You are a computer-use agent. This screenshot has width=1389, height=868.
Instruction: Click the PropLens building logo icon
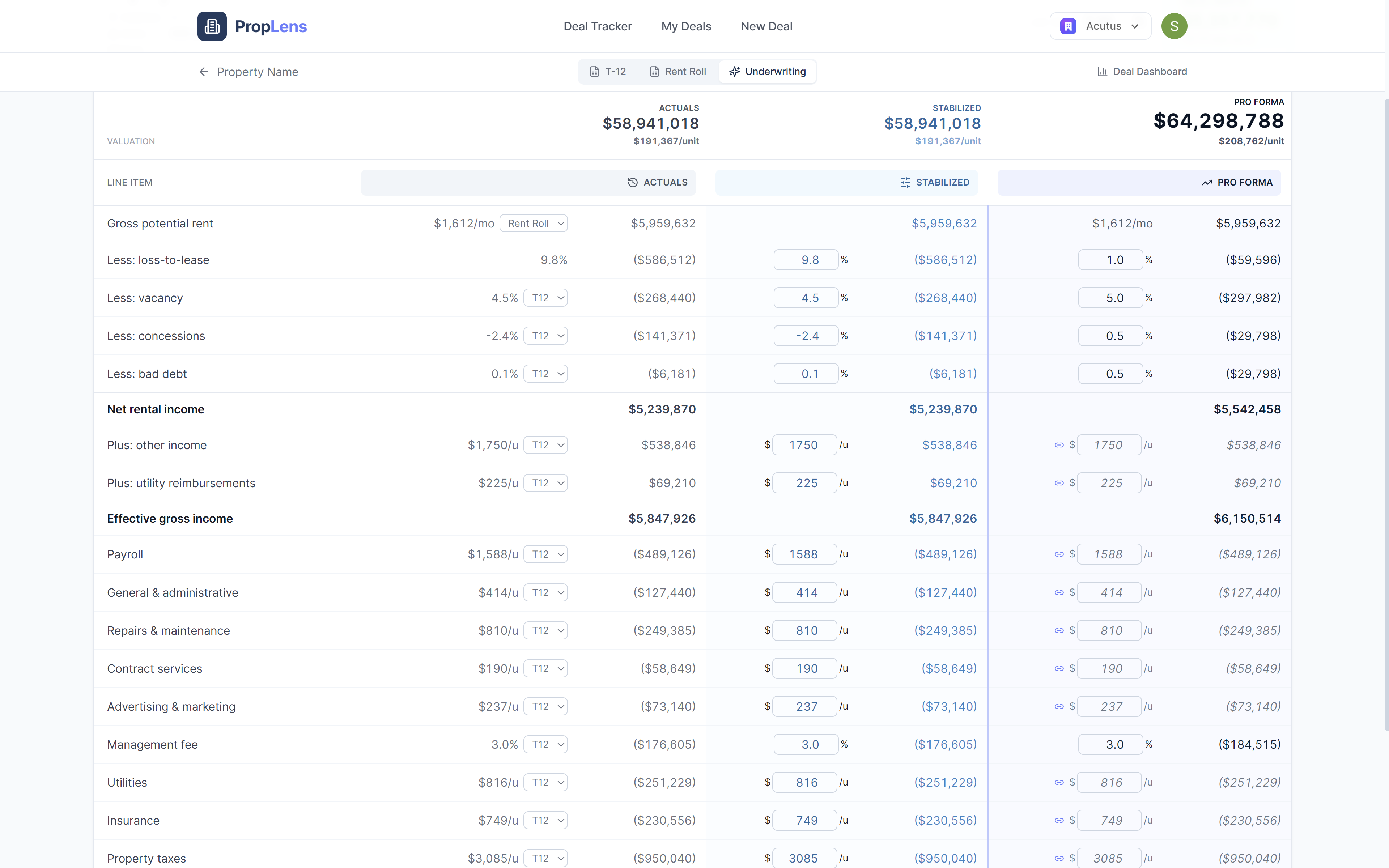click(212, 26)
